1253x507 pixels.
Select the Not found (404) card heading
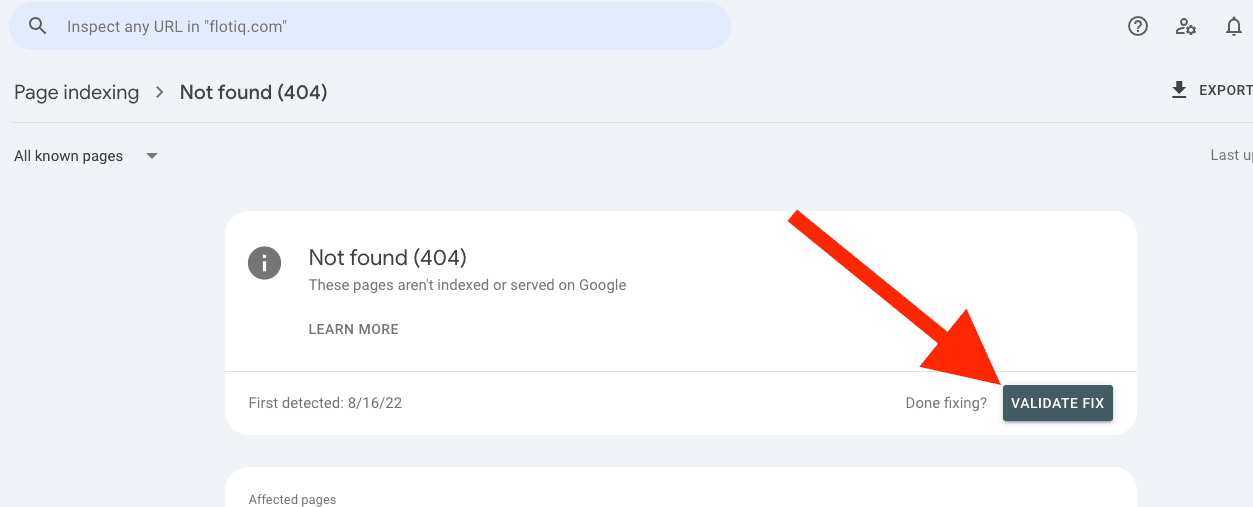pyautogui.click(x=388, y=257)
